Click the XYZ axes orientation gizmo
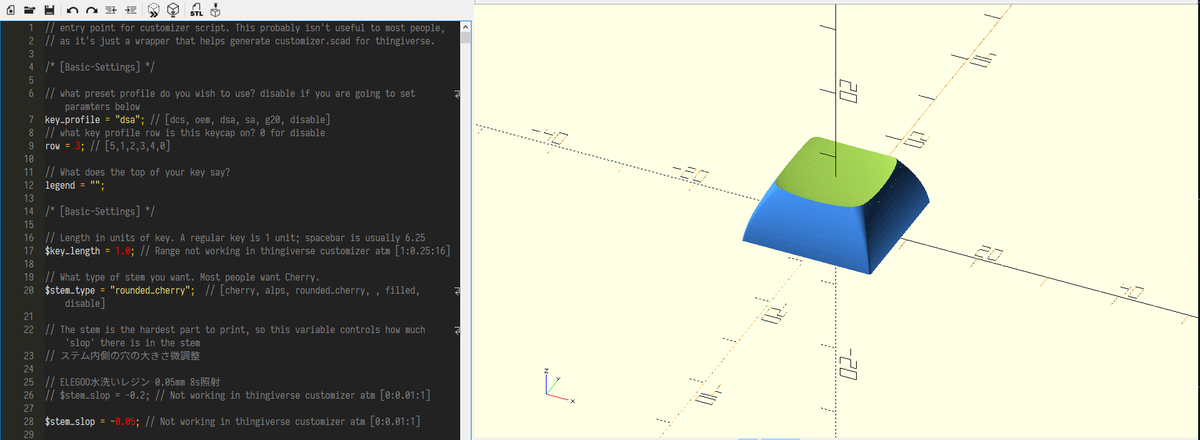Screen dimensions: 1200x440 (558, 384)
